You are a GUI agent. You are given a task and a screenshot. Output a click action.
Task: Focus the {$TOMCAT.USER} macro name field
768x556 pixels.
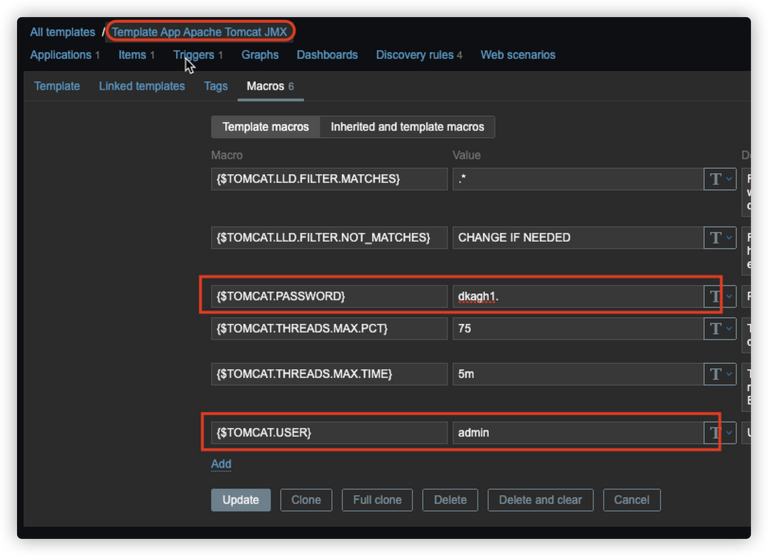click(x=329, y=433)
